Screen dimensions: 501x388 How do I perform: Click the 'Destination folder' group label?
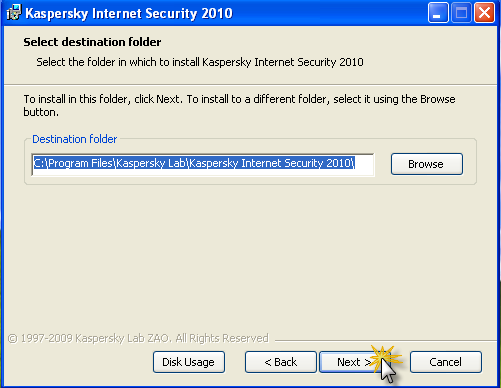coord(75,139)
